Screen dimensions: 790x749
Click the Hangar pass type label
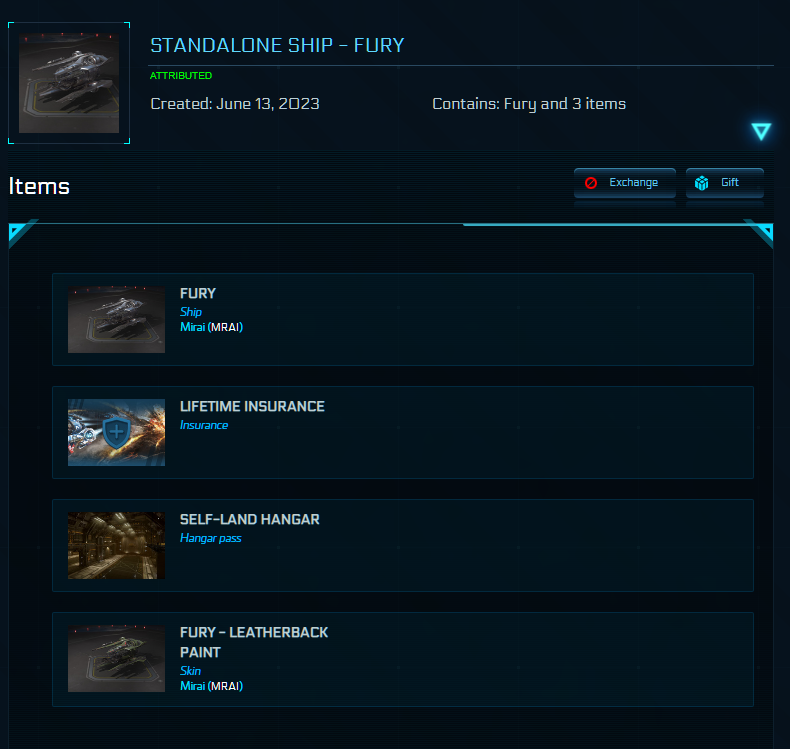click(211, 538)
